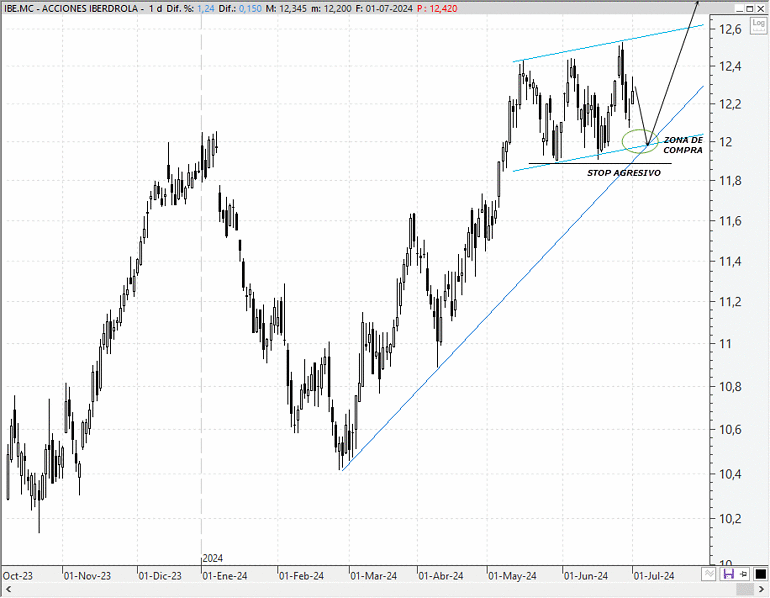Image resolution: width=770 pixels, height=598 pixels.
Task: Click the 12,2 price axis label
Action: pyautogui.click(x=731, y=104)
